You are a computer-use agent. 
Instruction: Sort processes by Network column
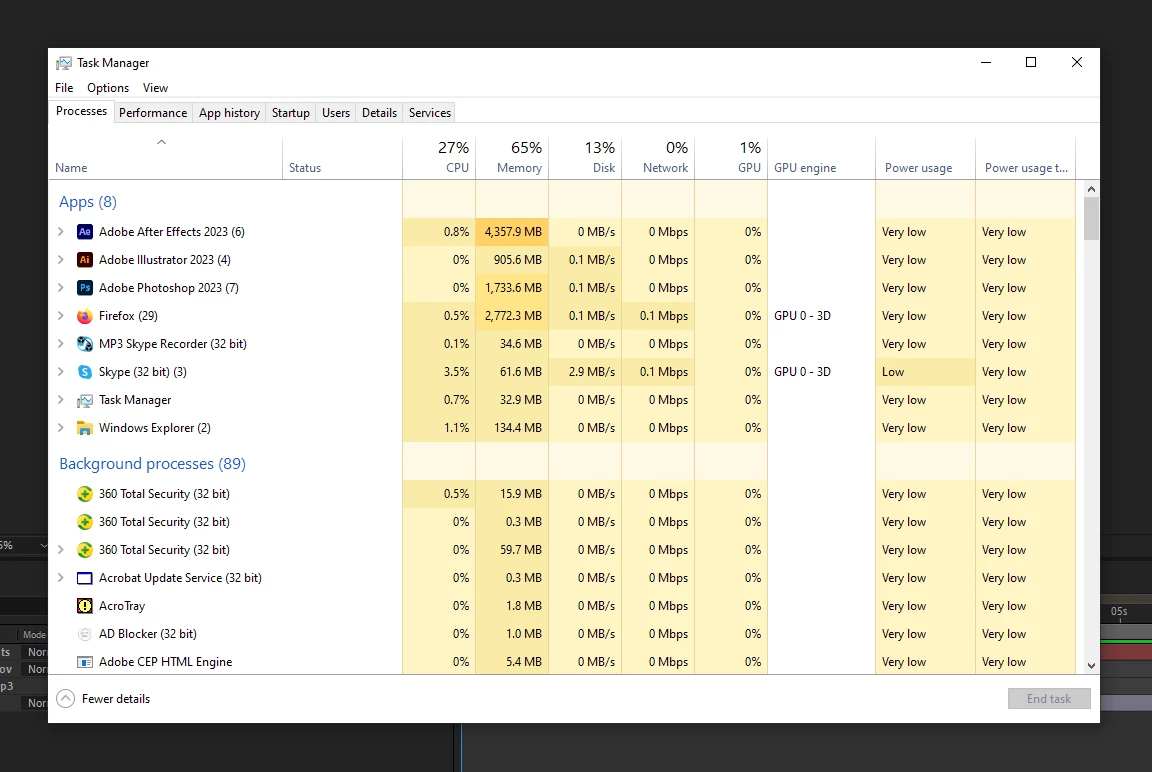658,159
